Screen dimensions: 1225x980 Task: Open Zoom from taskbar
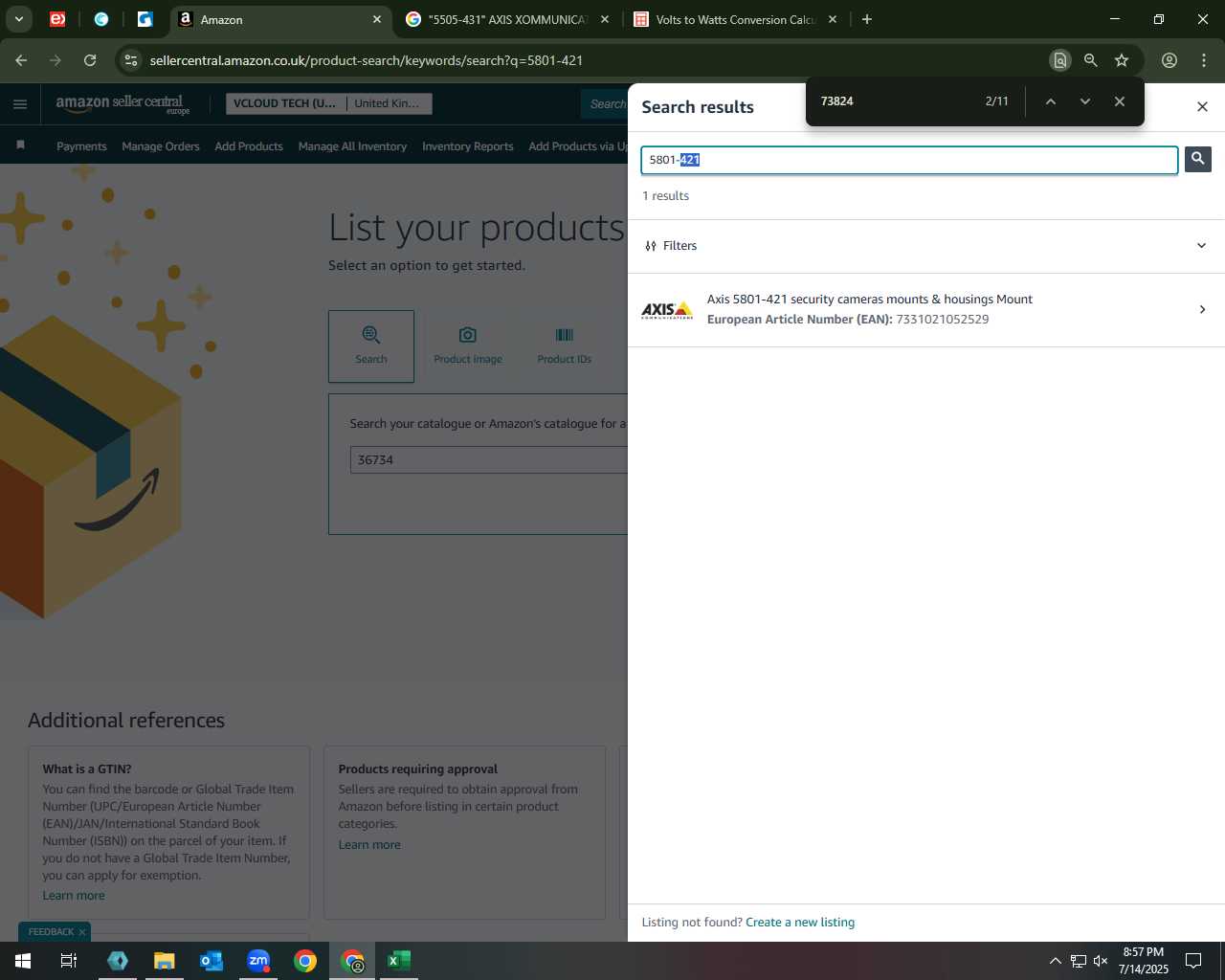point(258,961)
